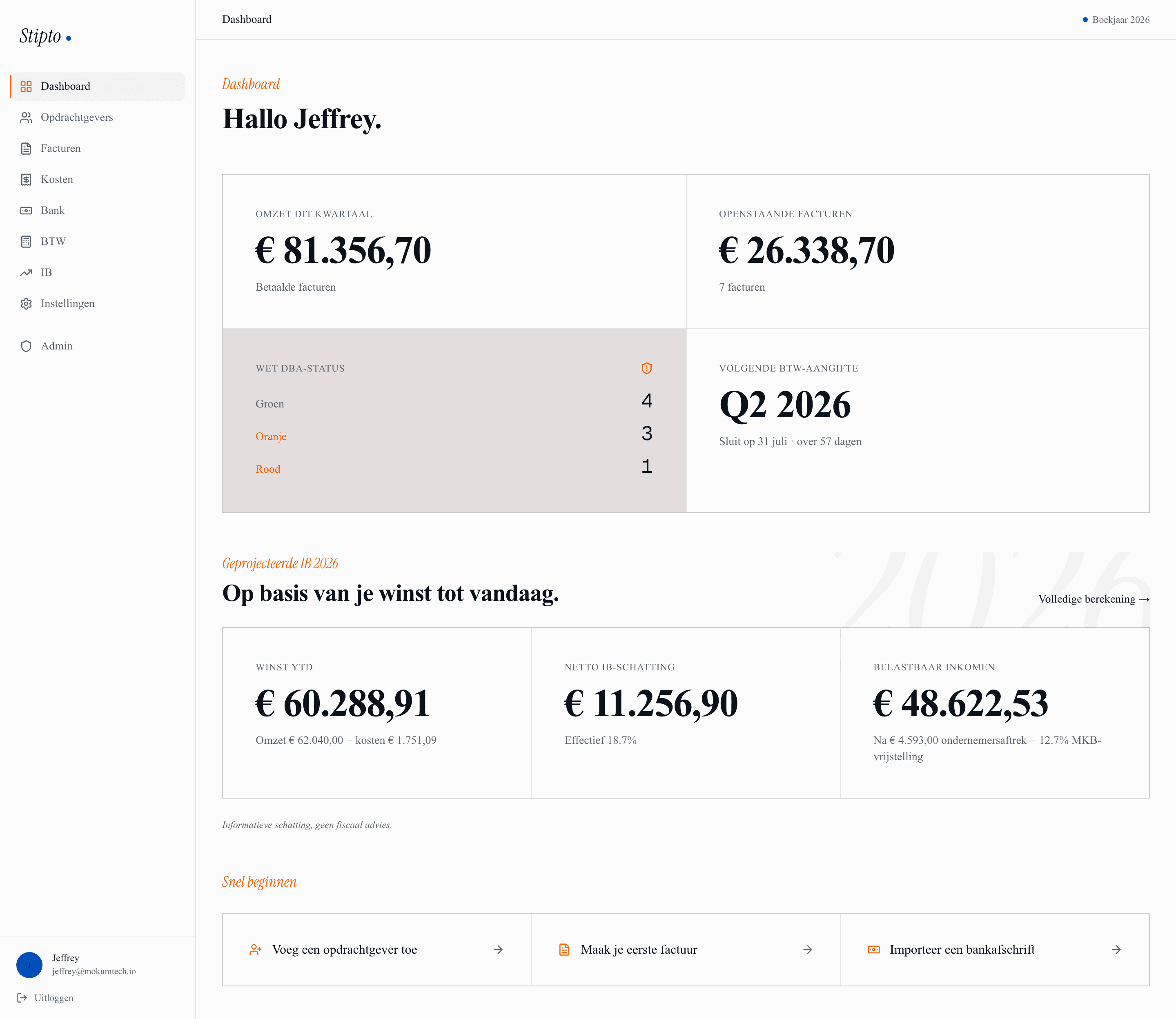Screen dimensions: 1176x1019
Task: Open the IB menu item
Action: pyautogui.click(x=98, y=272)
